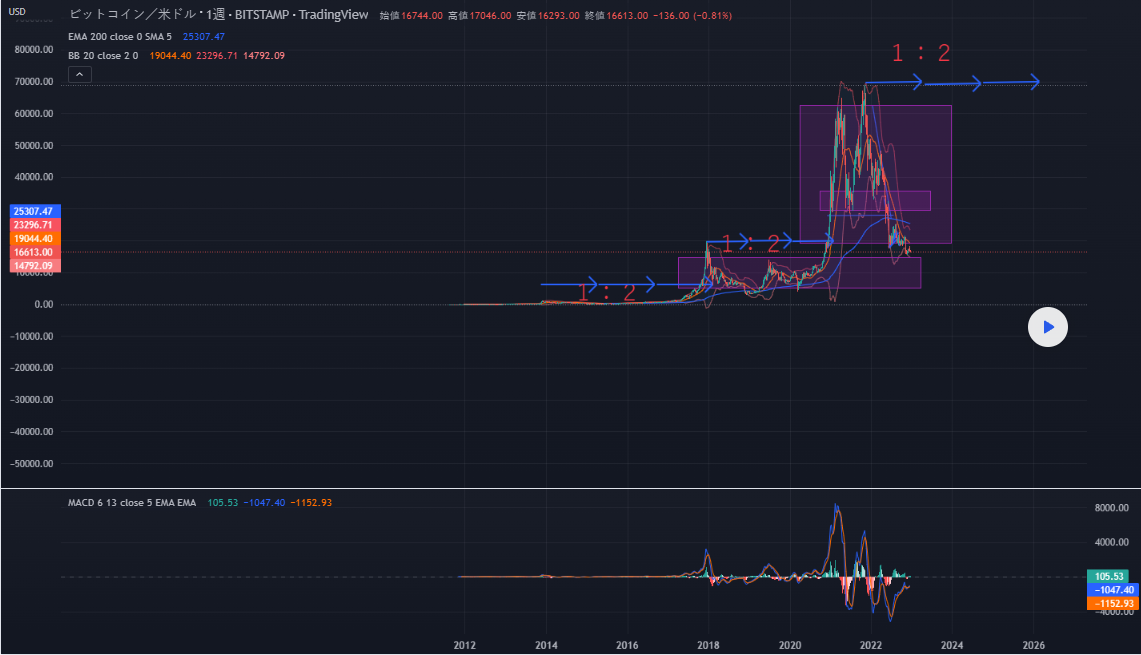Click the orange -1152.93 signal value label

pos(1112,604)
